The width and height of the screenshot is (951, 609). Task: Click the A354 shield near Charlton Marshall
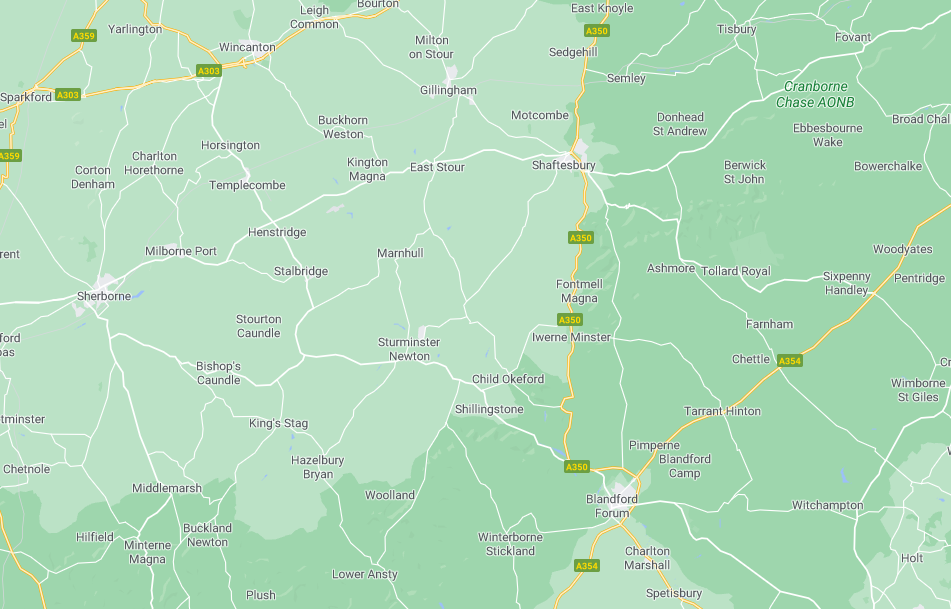tap(586, 565)
